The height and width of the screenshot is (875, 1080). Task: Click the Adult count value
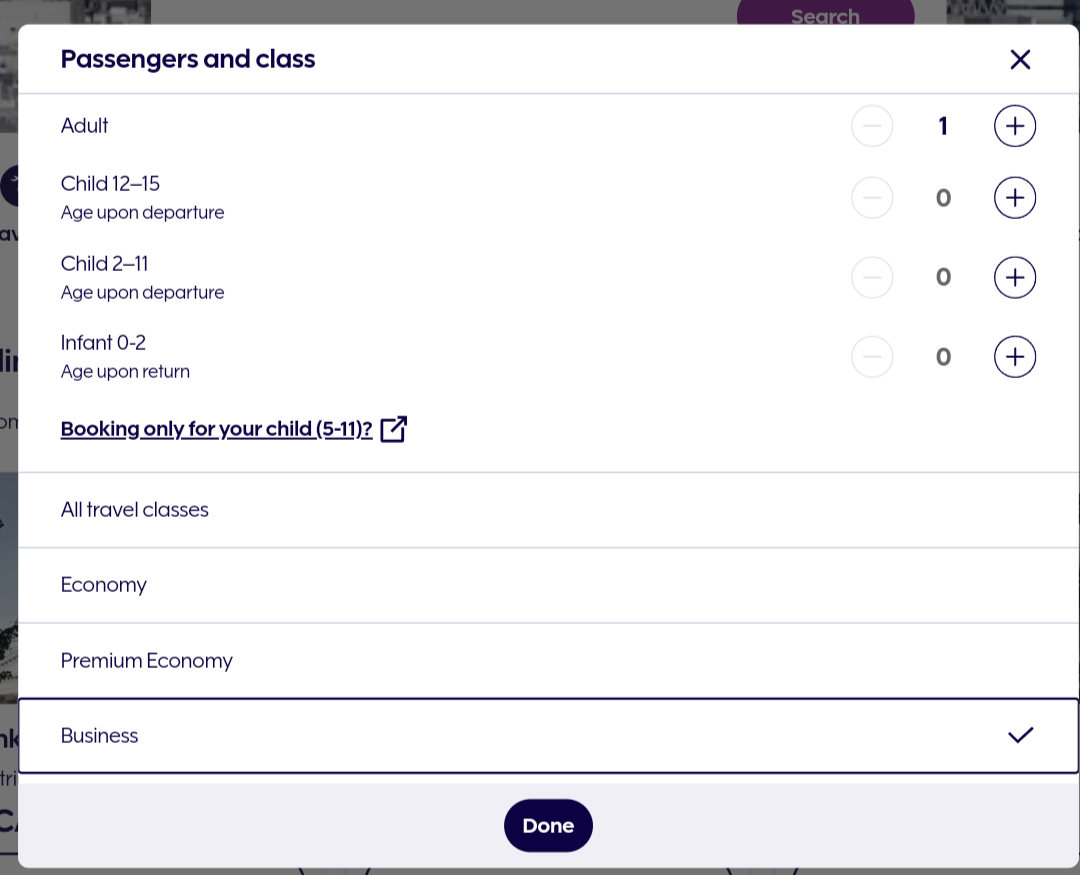coord(943,126)
